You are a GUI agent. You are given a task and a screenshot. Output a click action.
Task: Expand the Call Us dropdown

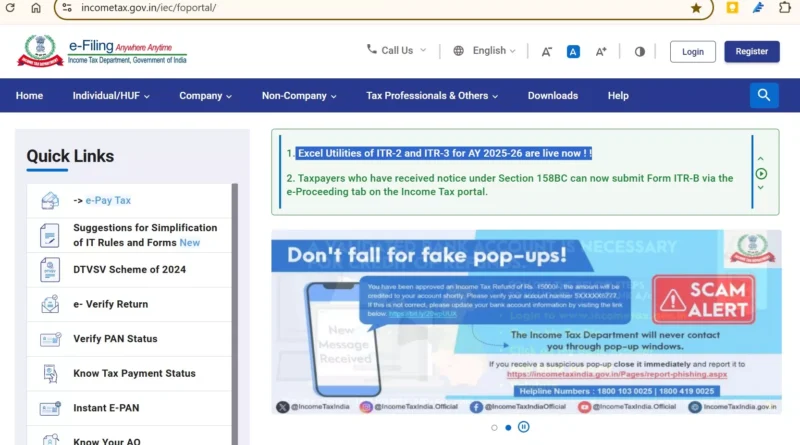(x=396, y=50)
